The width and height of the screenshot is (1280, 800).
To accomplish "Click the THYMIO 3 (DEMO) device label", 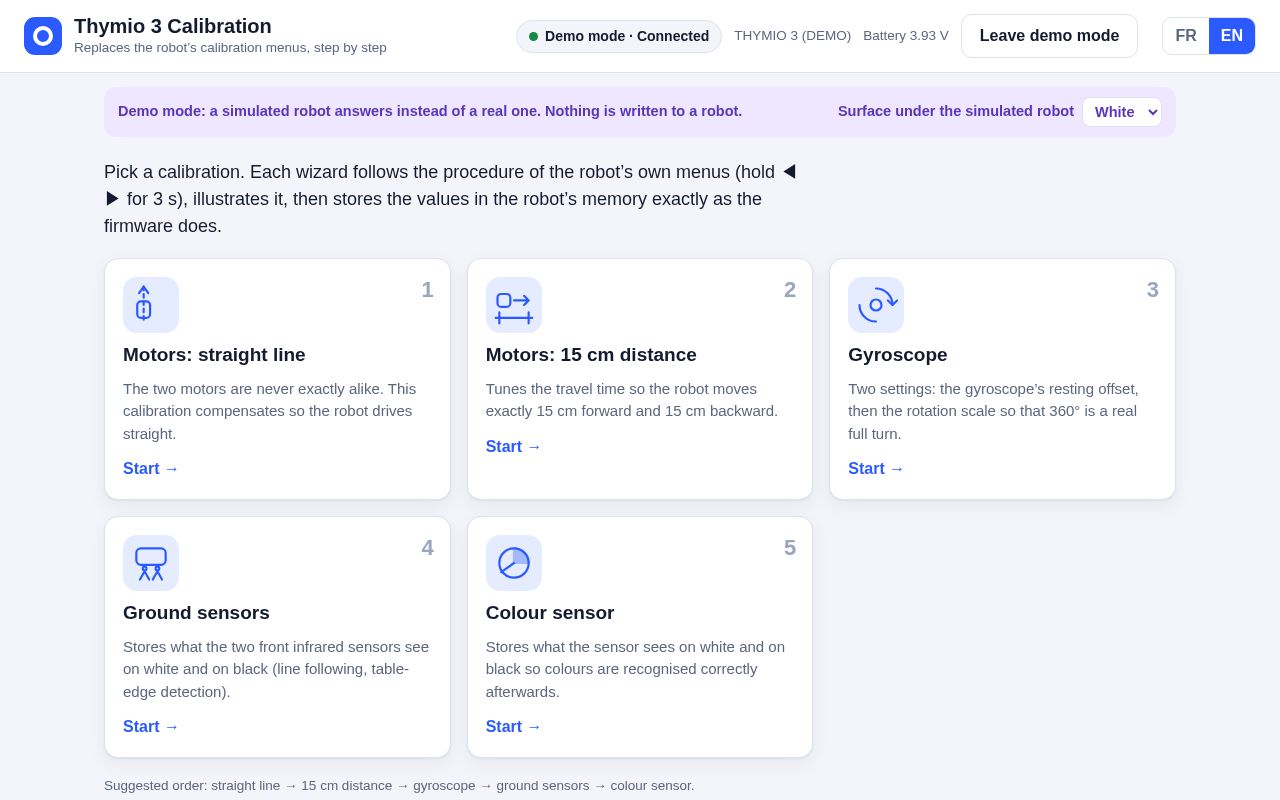I will click(x=793, y=36).
